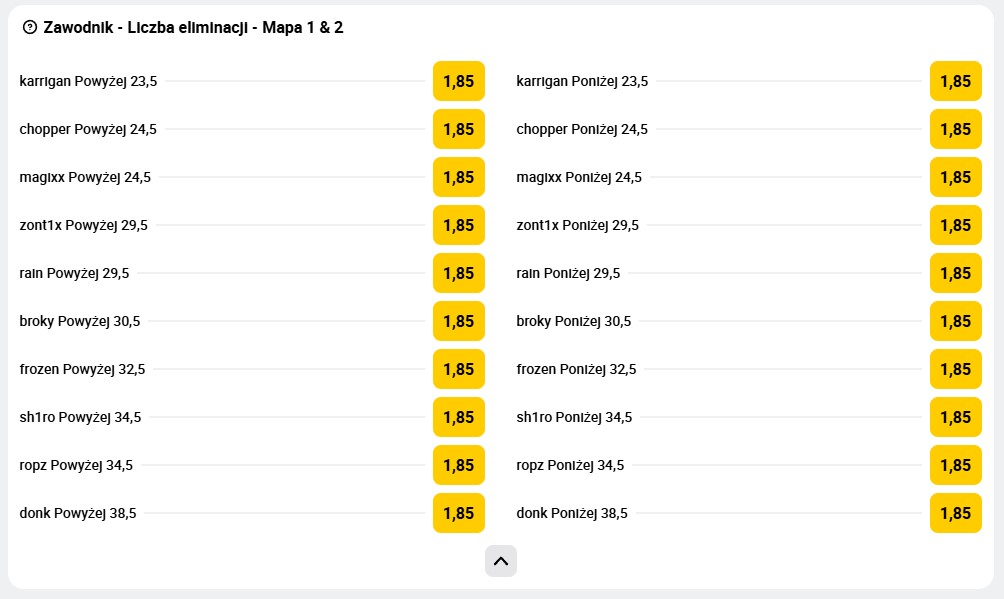Select donk Powyżej 38,5 odds

pyautogui.click(x=458, y=513)
